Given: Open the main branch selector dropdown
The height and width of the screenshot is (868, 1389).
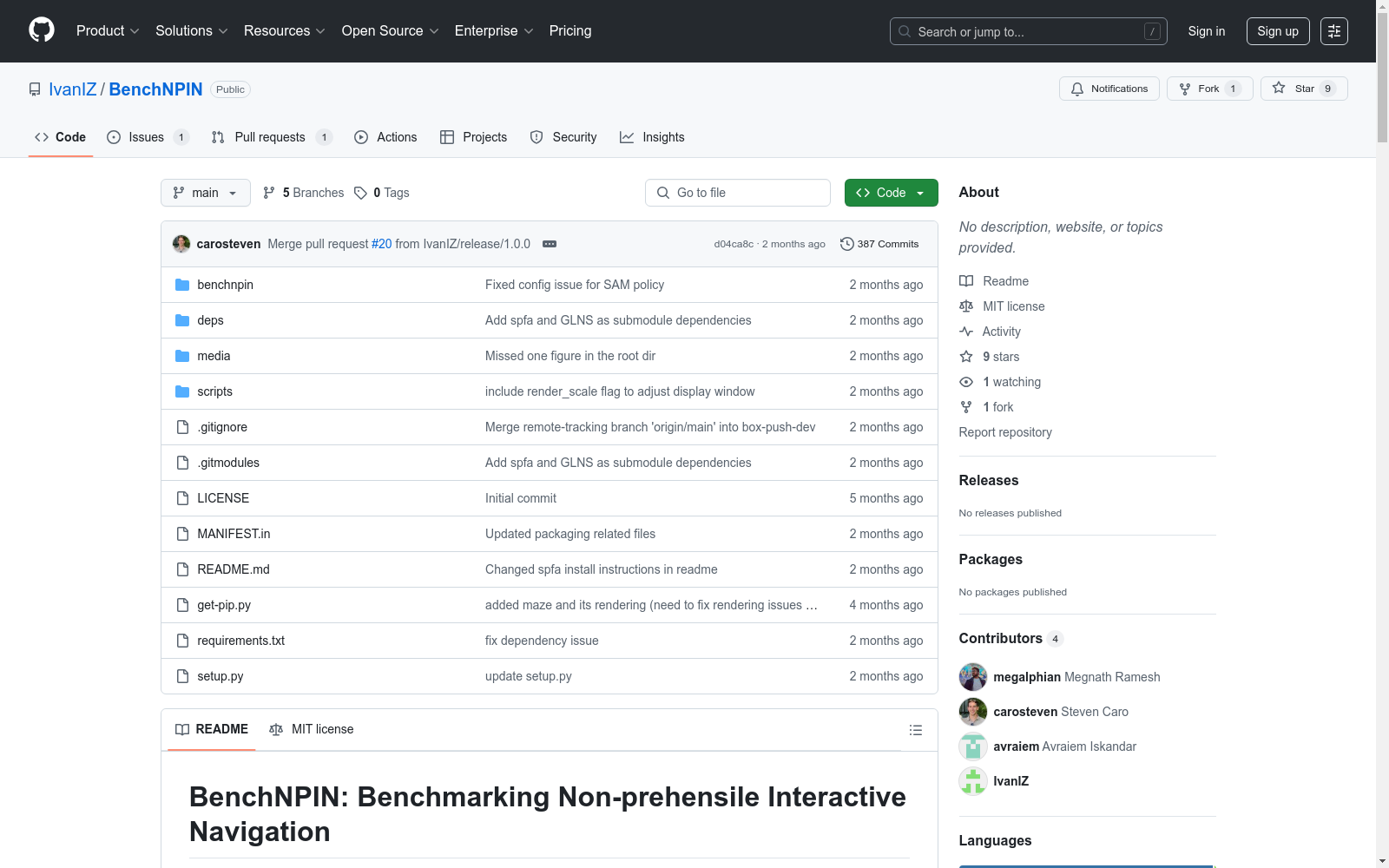Looking at the screenshot, I should 206,193.
